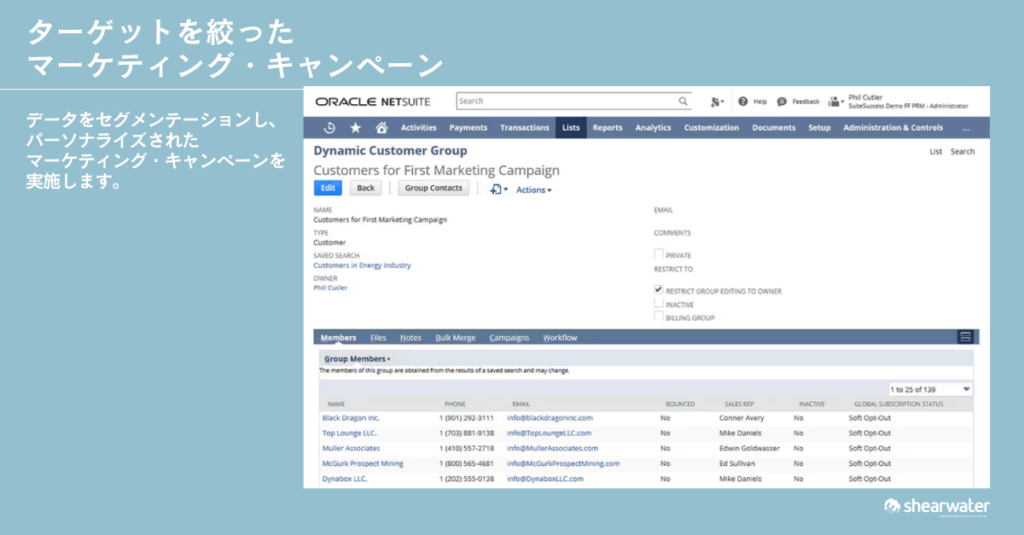
Task: Click email info@blackdragoninc.com
Action: tap(550, 418)
